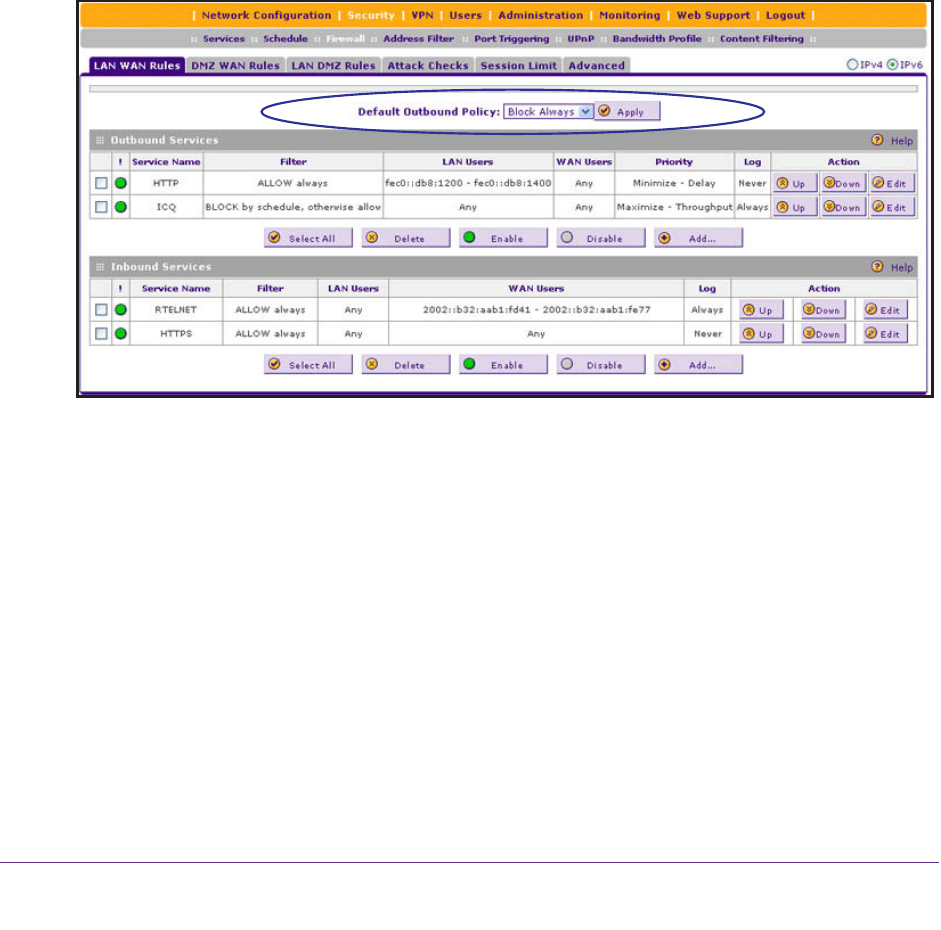Open the Web Support menu
Screen dimensions: 941x930
[713, 16]
